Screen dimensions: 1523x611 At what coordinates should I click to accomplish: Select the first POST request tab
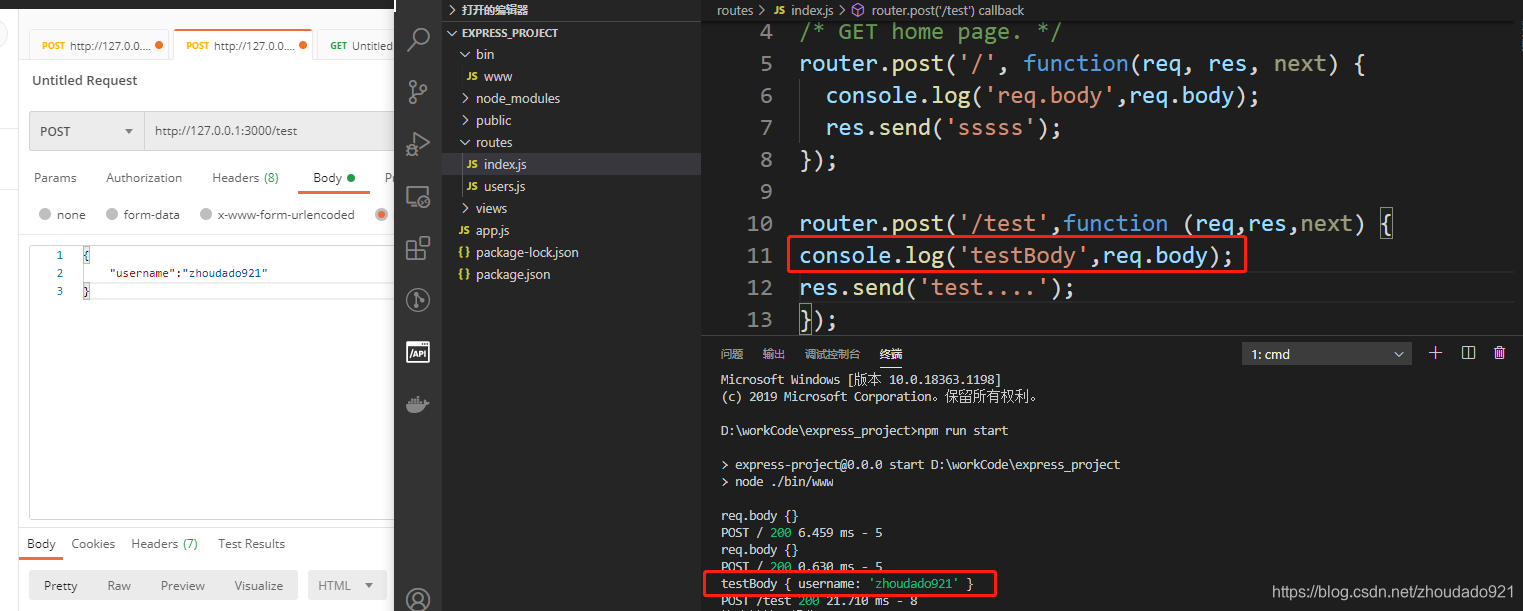click(x=100, y=46)
